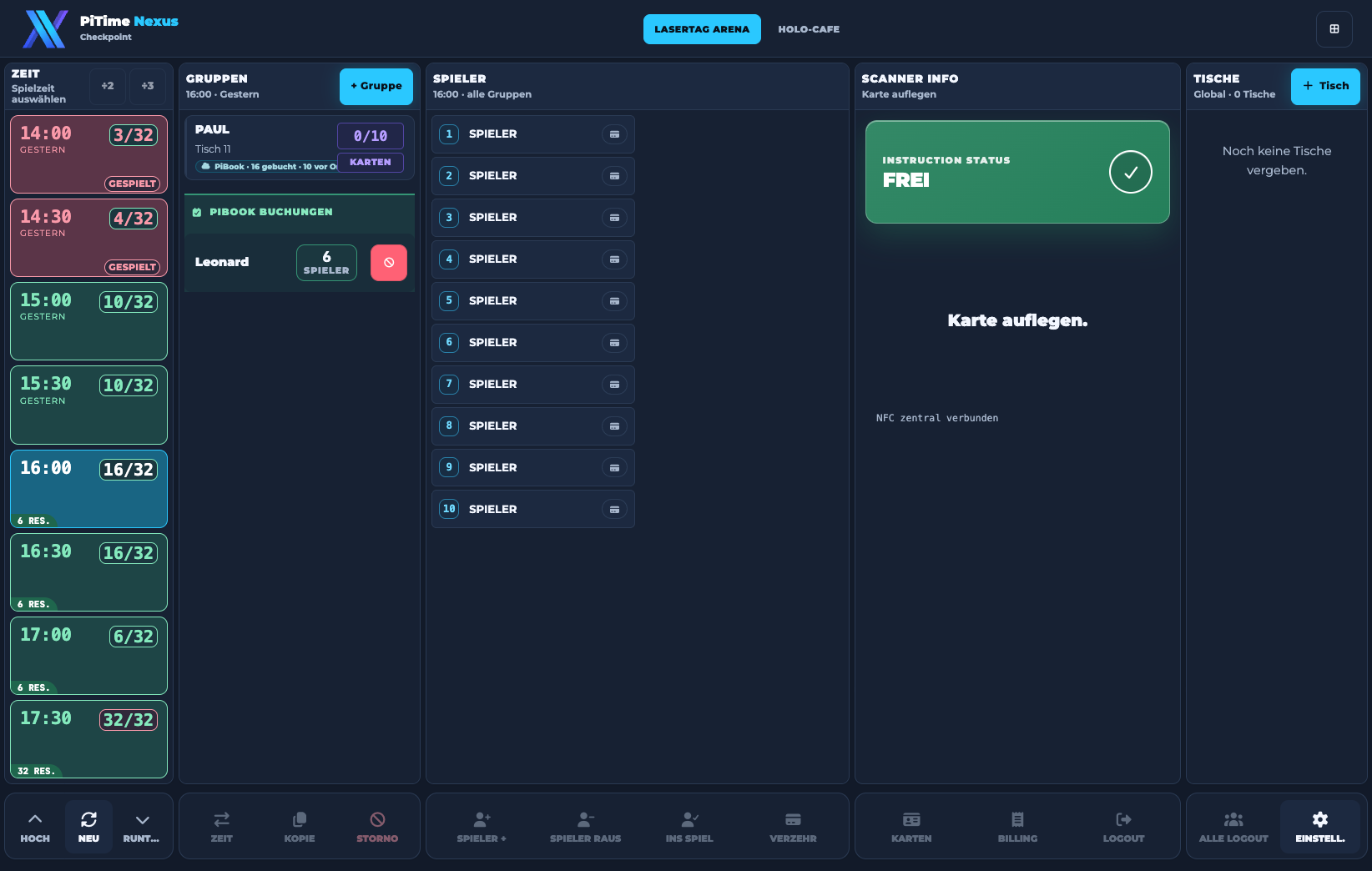The image size is (1372, 871).
Task: Select the 16:30 time slot
Action: (x=88, y=572)
